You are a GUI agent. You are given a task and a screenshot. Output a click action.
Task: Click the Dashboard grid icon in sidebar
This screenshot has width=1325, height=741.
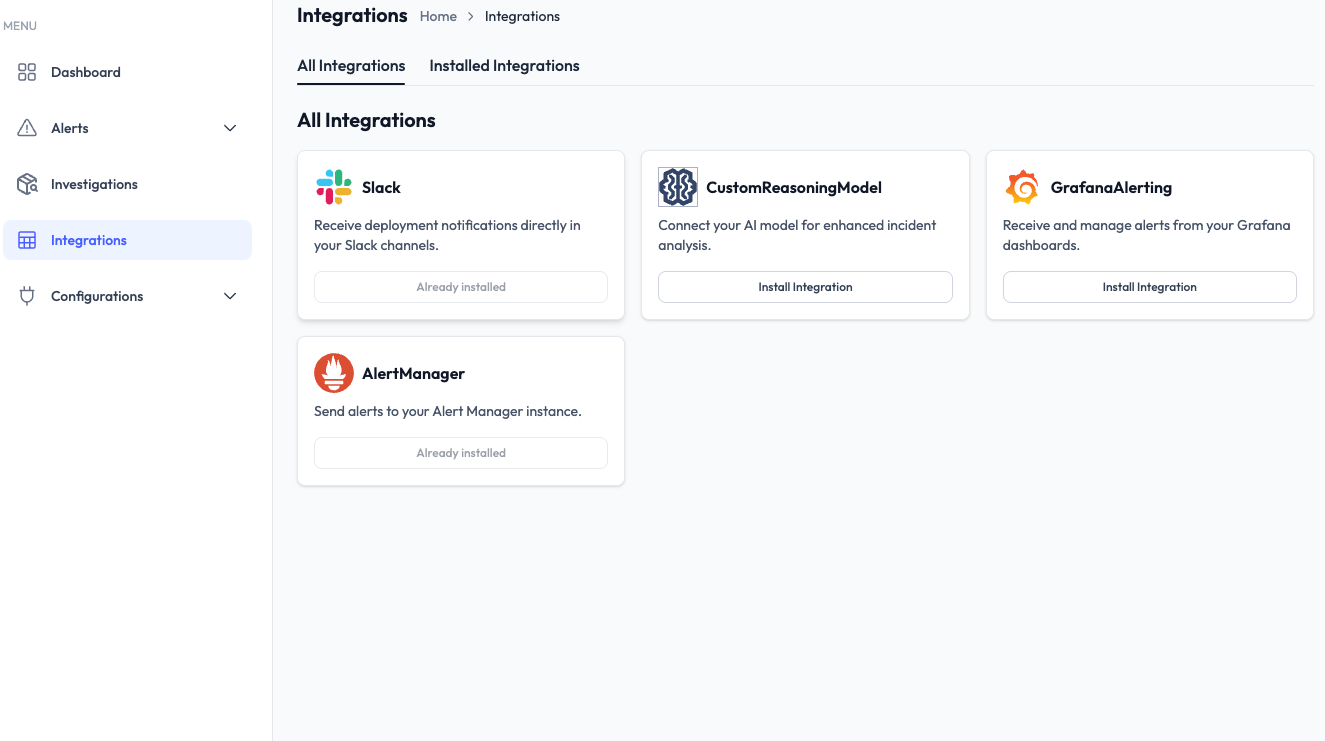point(27,72)
